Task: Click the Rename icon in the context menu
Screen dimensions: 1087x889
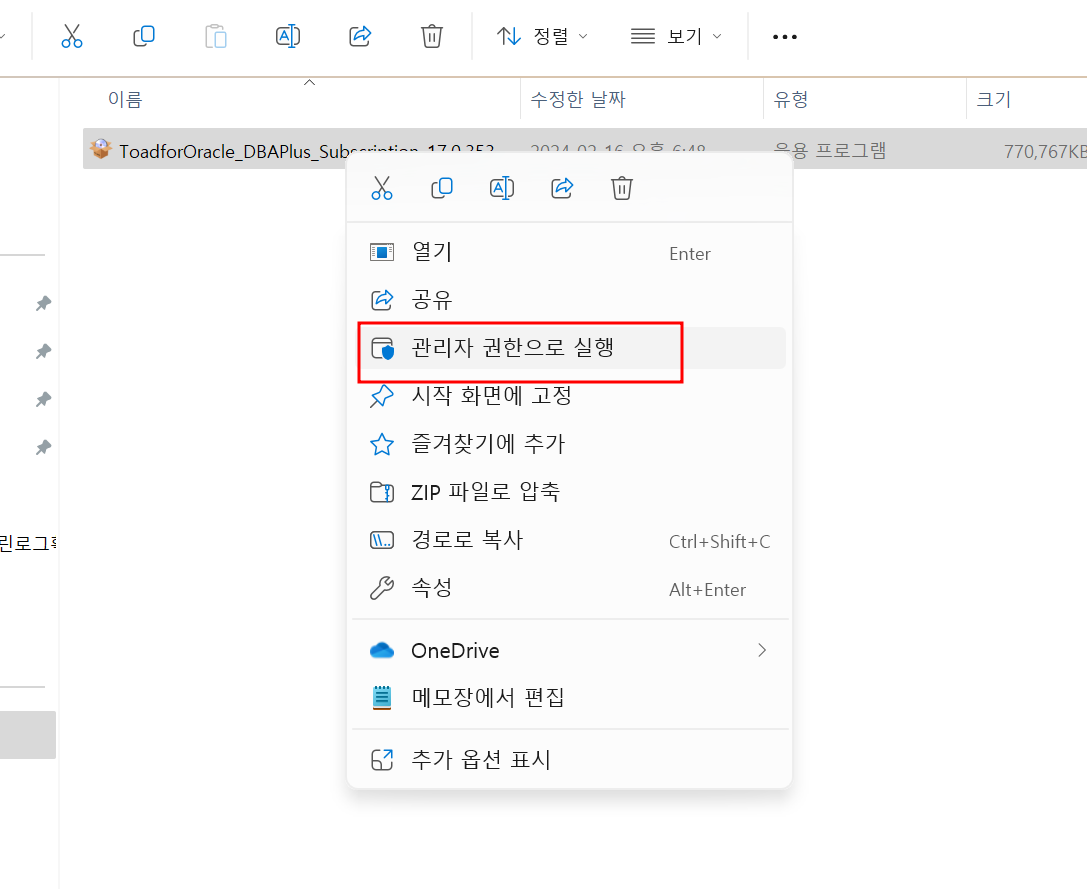Action: tap(502, 188)
